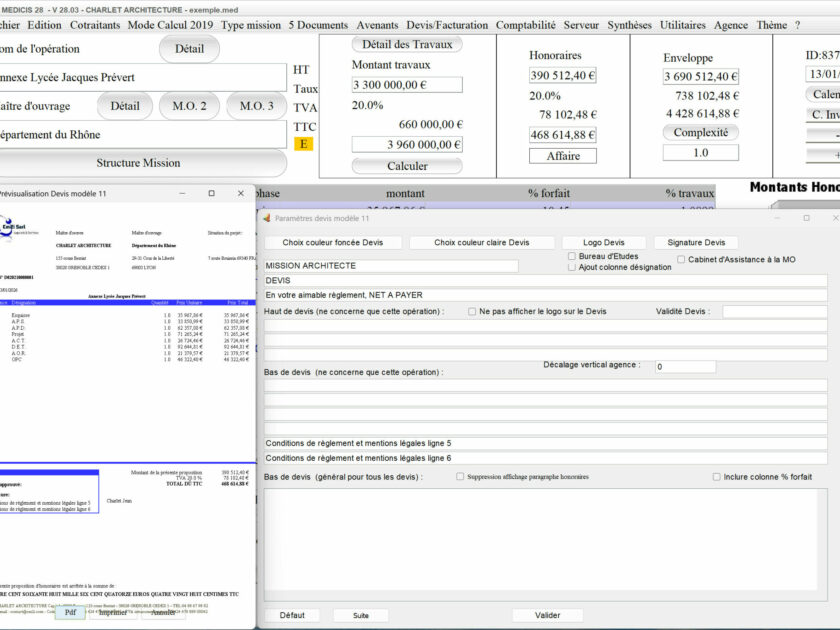Check Suppression affichage paragraphe honoraires
Viewport: 840px width, 630px height.
coord(460,476)
